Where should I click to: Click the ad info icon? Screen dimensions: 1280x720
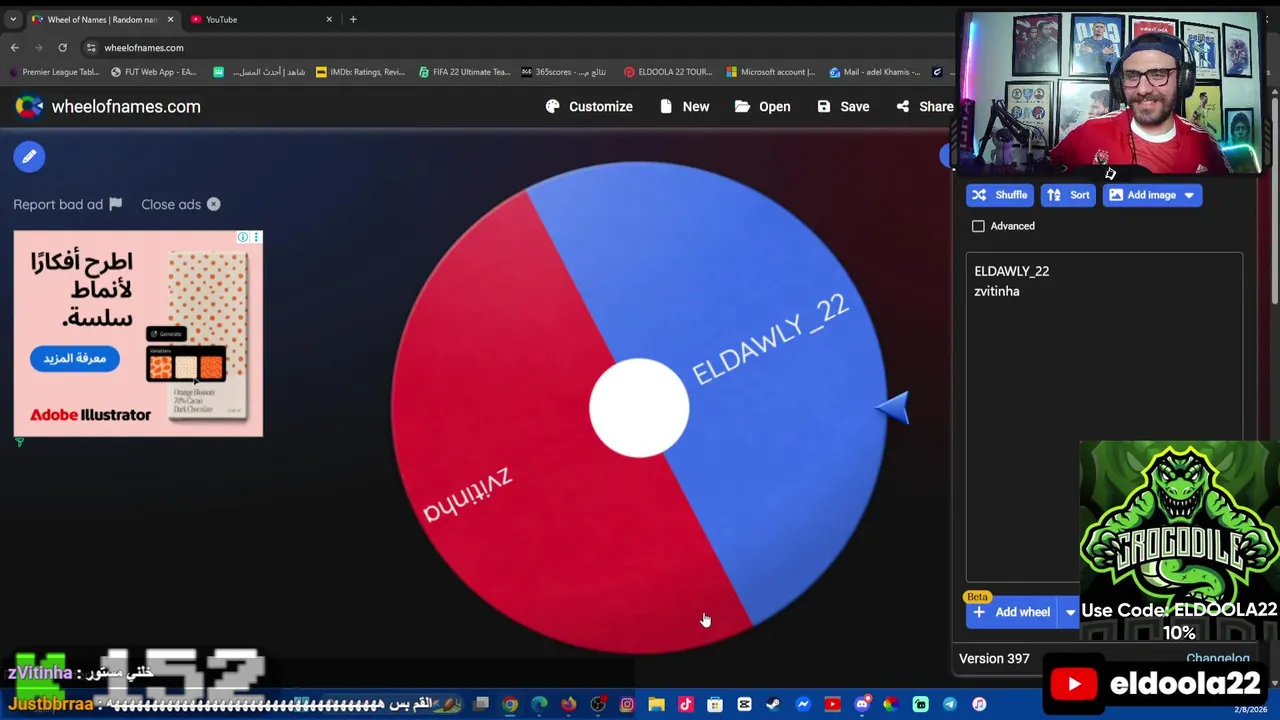[x=243, y=237]
